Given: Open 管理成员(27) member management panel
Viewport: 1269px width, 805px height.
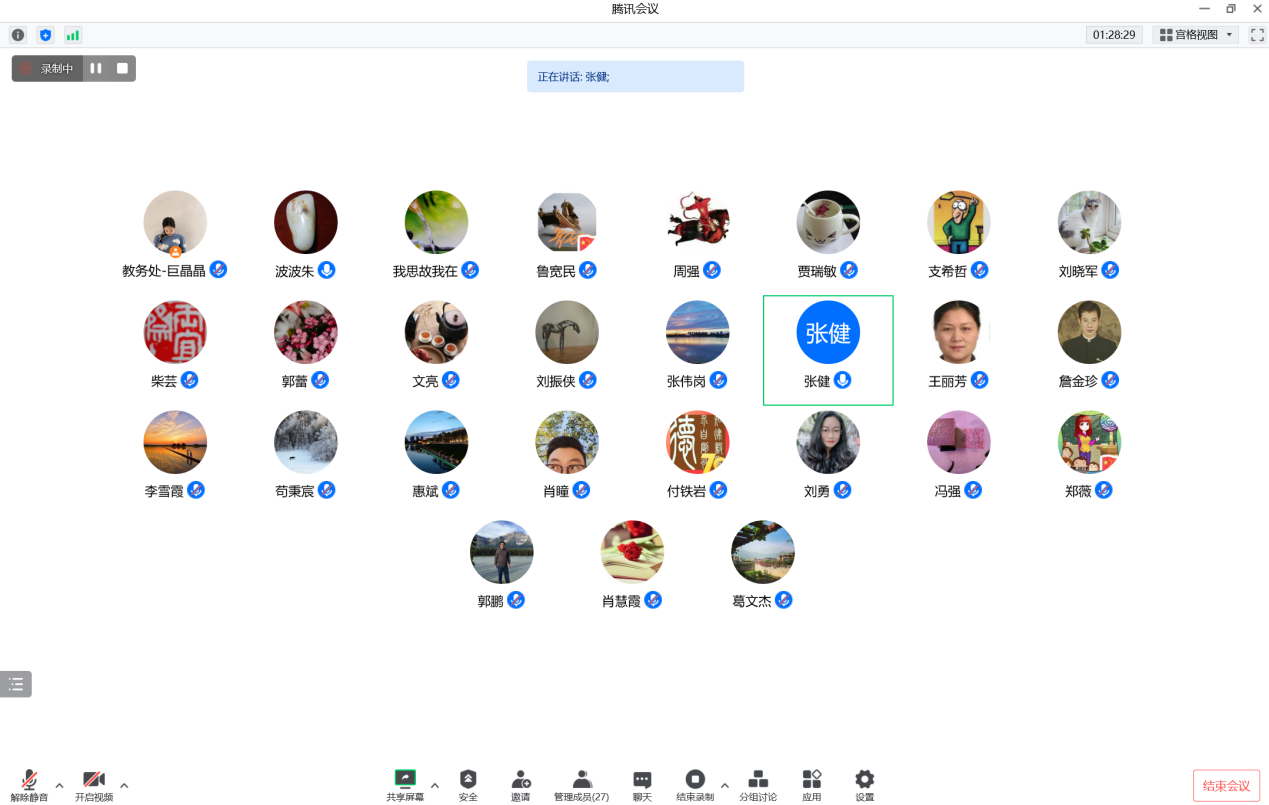Looking at the screenshot, I should (x=581, y=785).
